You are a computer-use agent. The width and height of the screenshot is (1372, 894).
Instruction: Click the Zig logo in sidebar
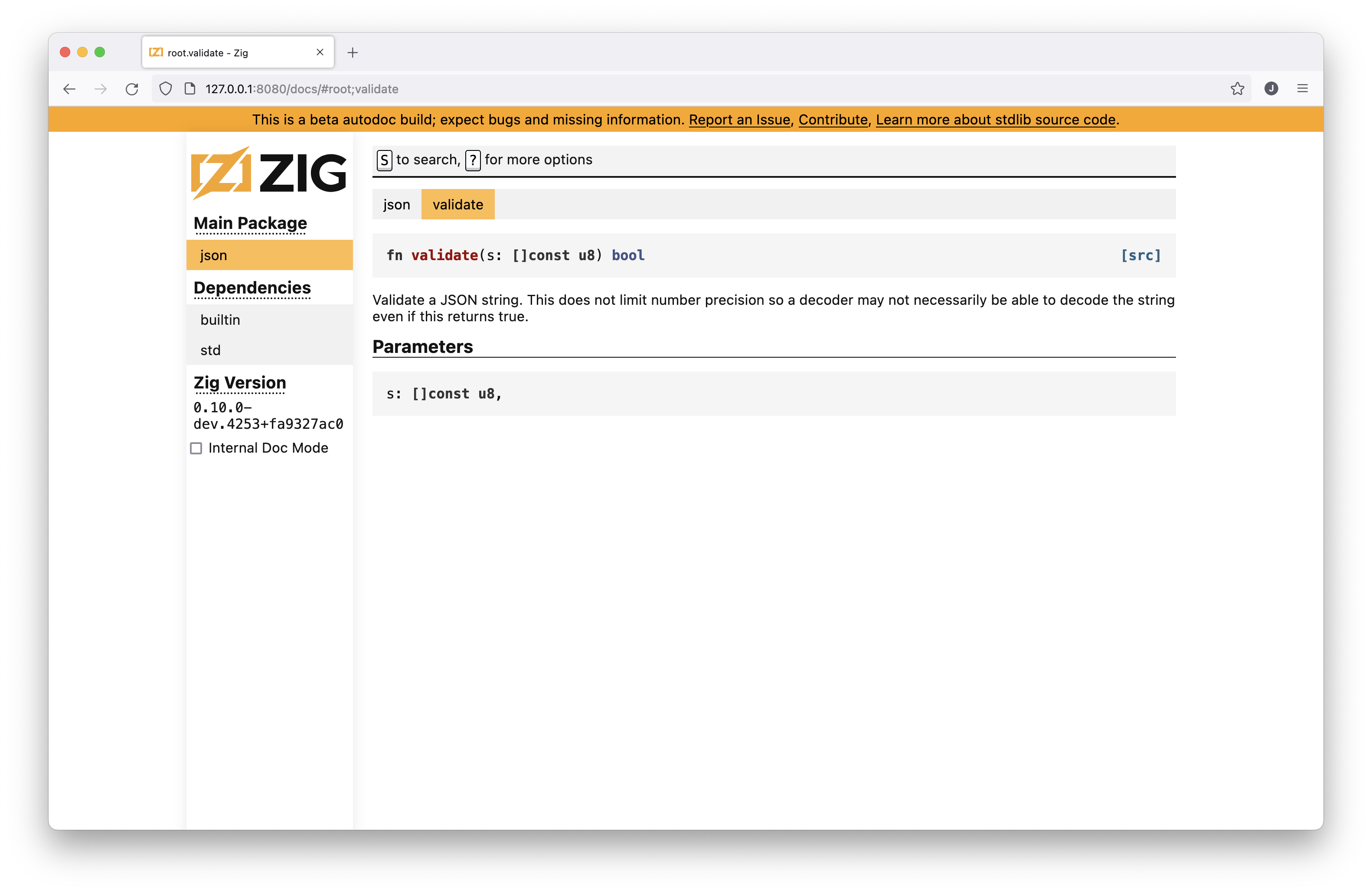[269, 173]
